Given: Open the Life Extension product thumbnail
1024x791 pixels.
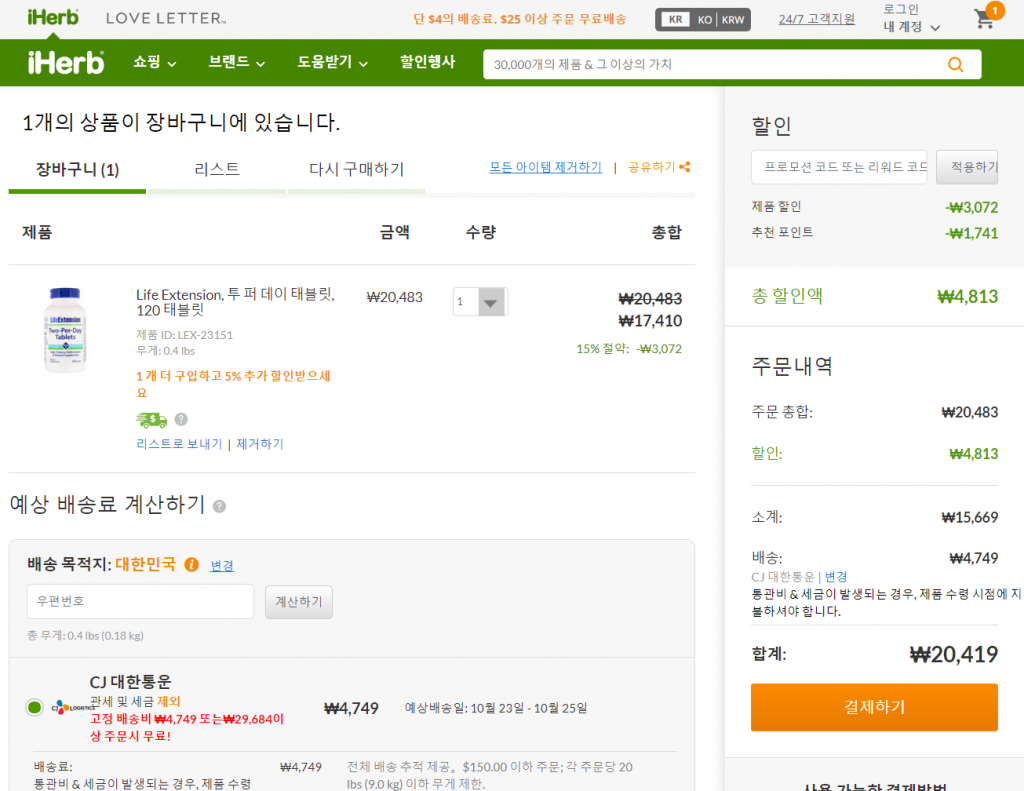Looking at the screenshot, I should (x=65, y=329).
